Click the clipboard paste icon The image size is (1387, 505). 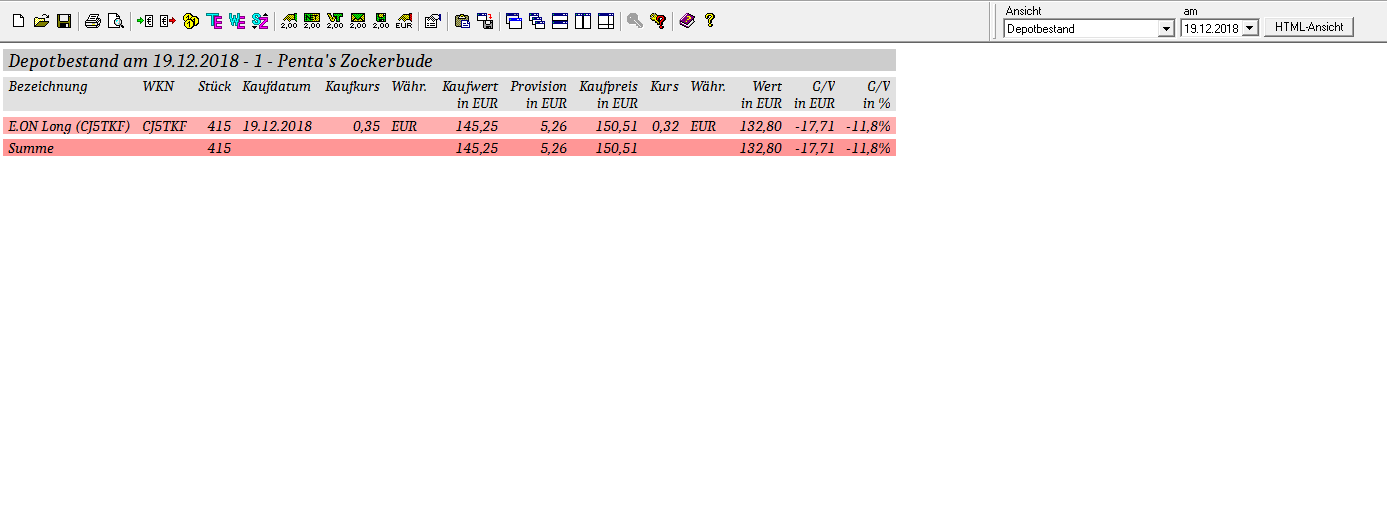tap(462, 20)
